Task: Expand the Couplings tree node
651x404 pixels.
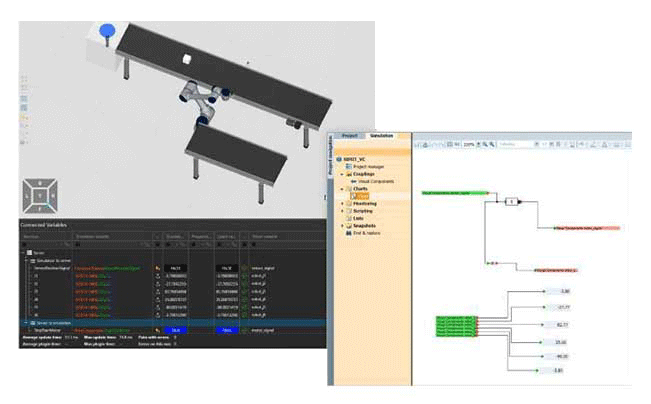Action: pos(342,174)
